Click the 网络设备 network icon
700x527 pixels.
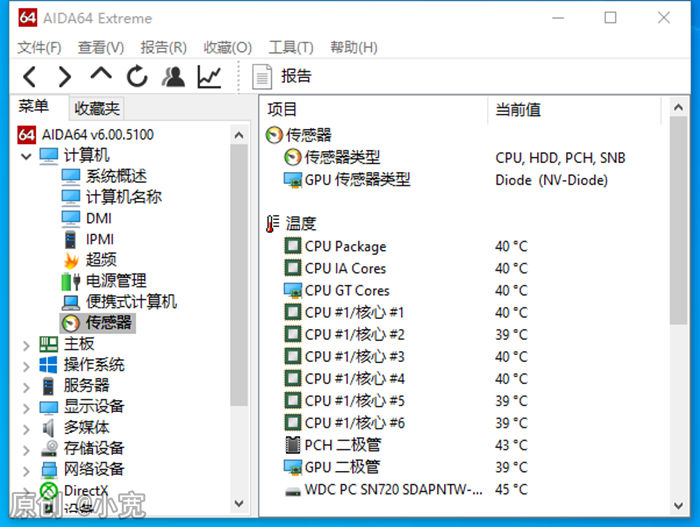(x=49, y=469)
